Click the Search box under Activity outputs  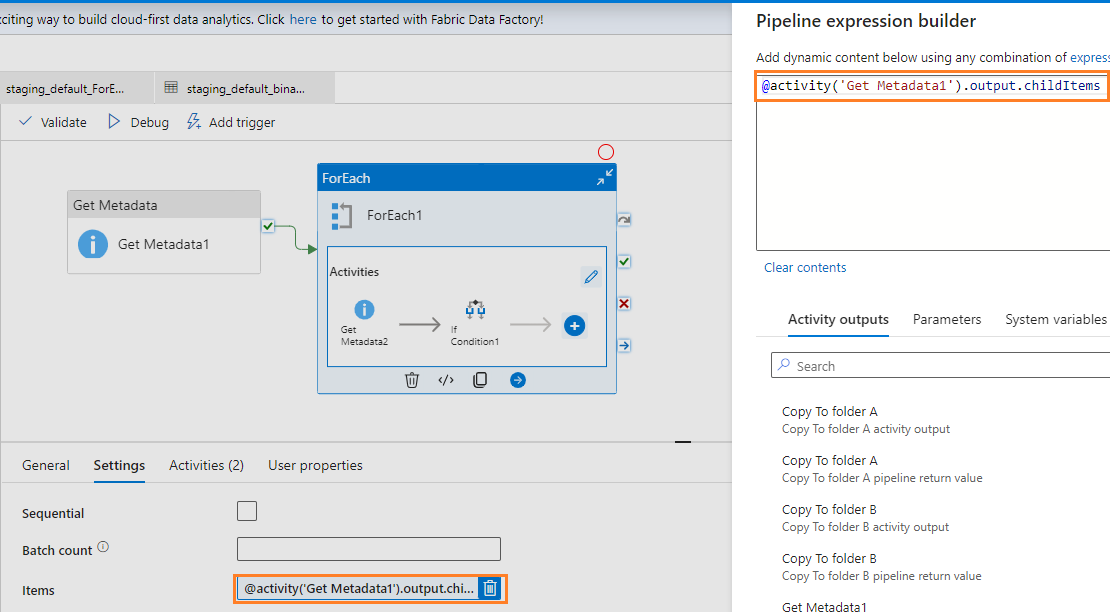[940, 366]
